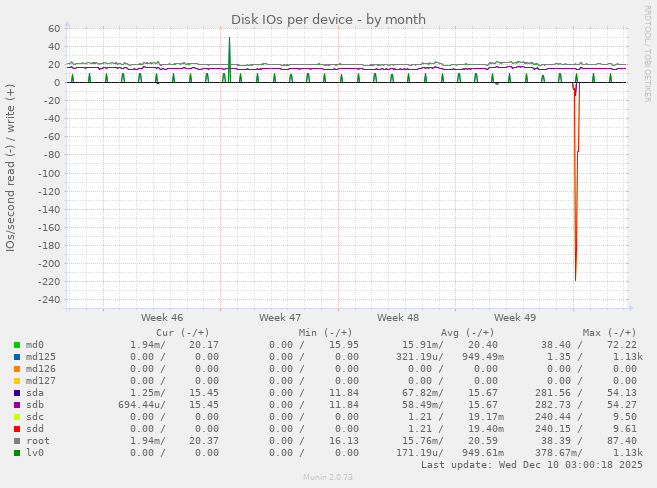Click sdc max read value 240.44
The image size is (657, 488).
pyautogui.click(x=553, y=417)
